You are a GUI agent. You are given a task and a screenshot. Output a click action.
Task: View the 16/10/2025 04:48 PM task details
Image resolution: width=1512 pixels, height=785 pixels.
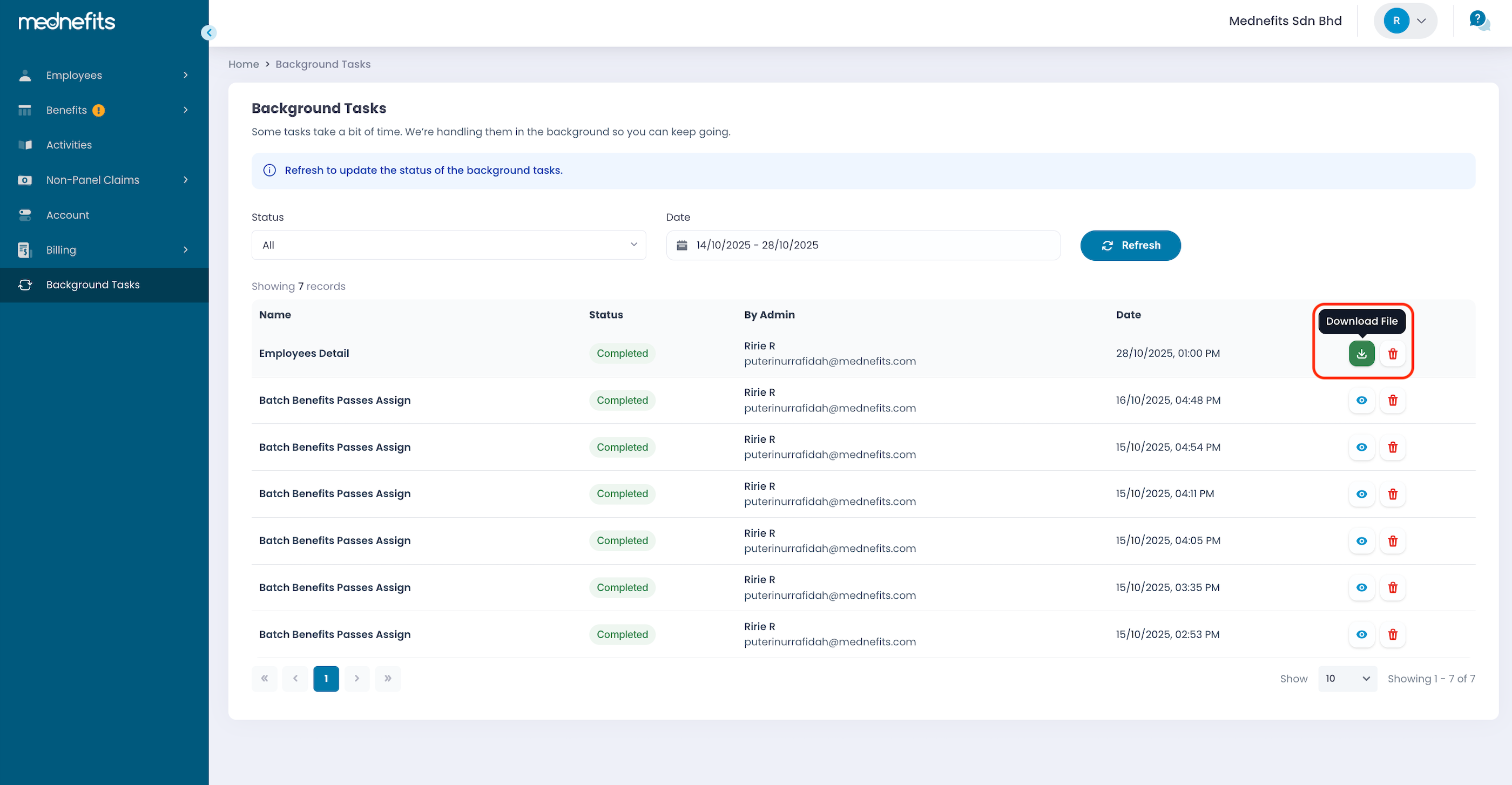[1361, 400]
